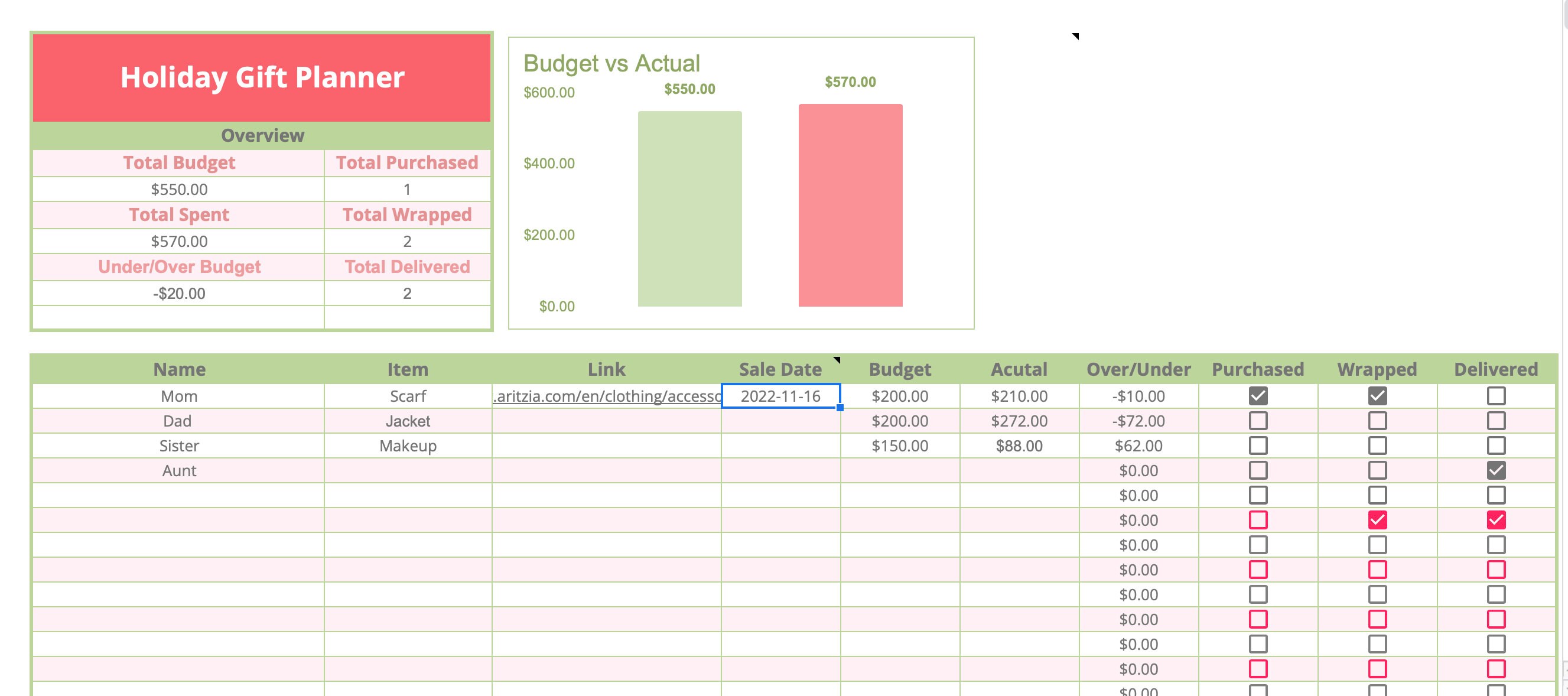
Task: Click the Holiday Gift Planner title banner
Action: tap(262, 77)
